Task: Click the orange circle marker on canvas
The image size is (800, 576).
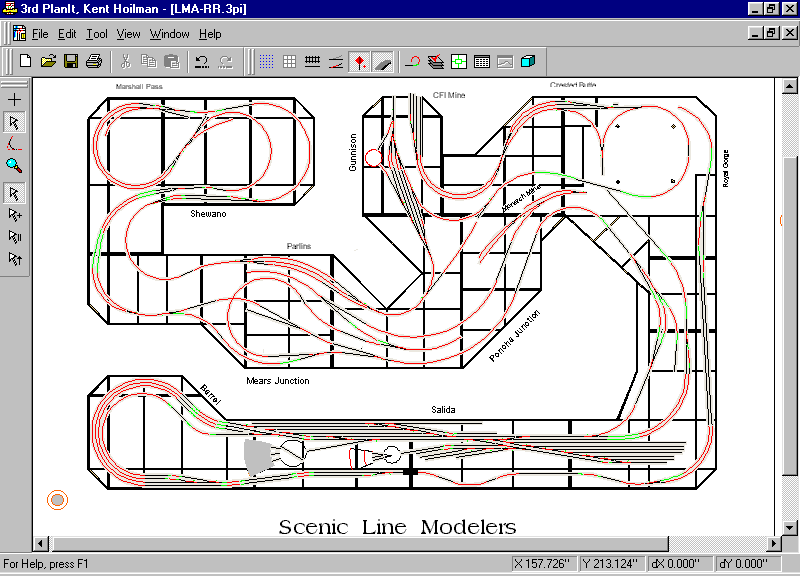Action: [58, 499]
